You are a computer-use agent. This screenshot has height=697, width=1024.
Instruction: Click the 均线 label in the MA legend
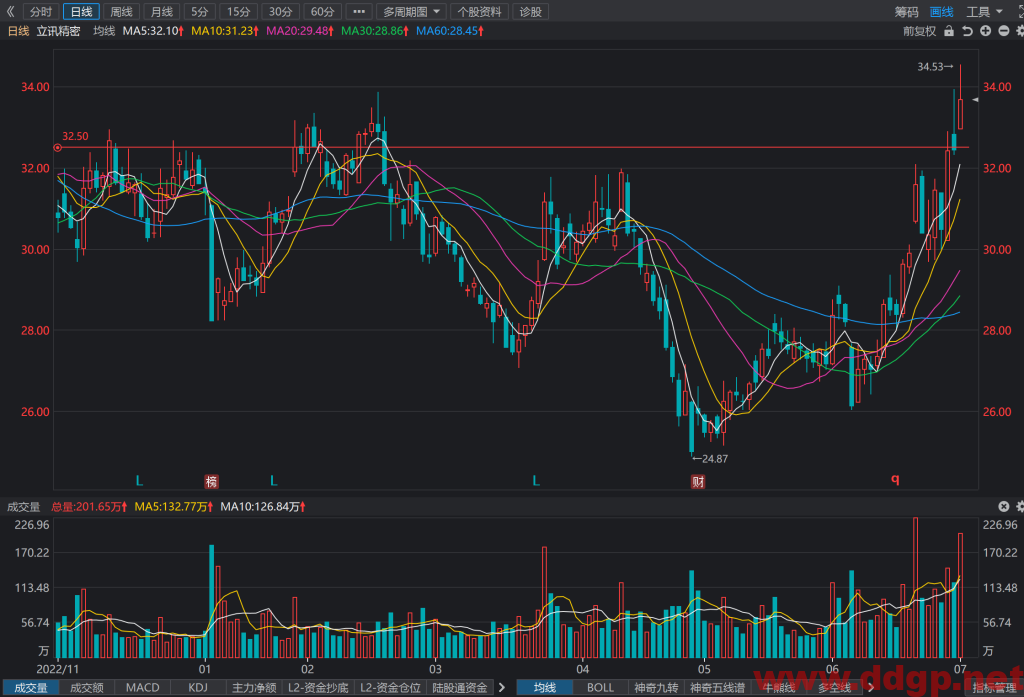pos(104,31)
